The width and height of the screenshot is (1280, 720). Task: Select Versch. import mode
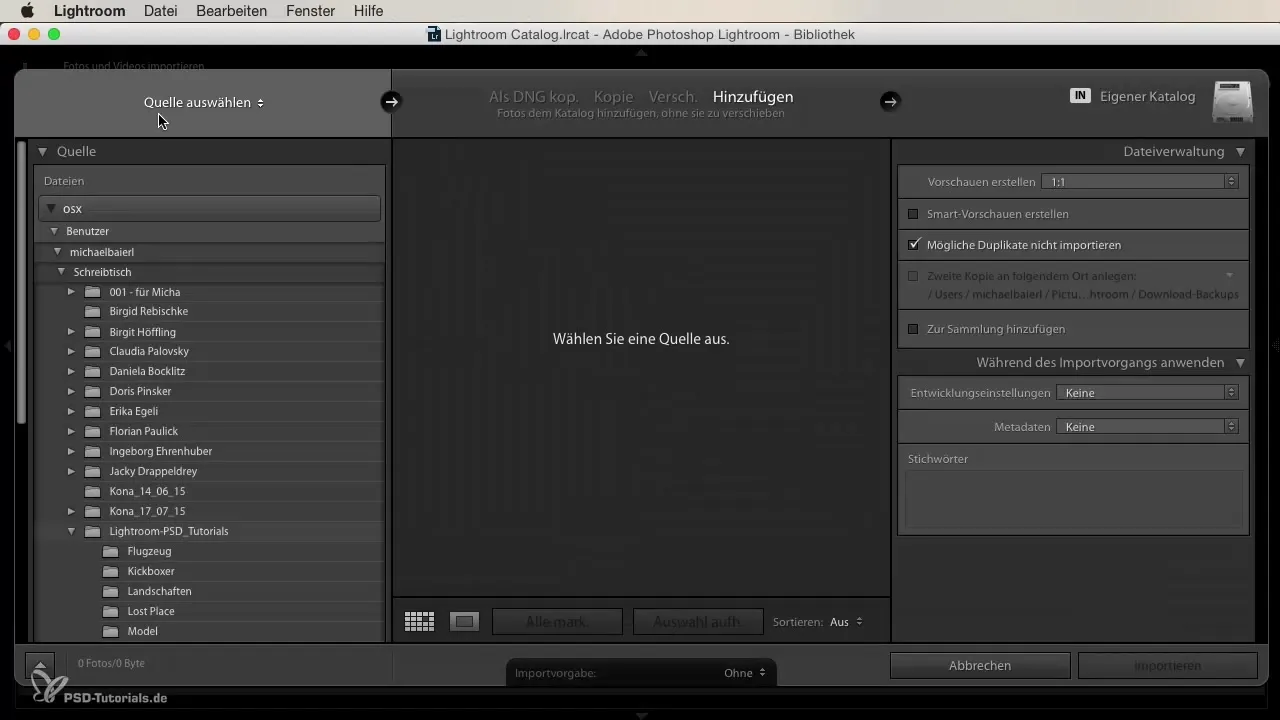coord(673,97)
